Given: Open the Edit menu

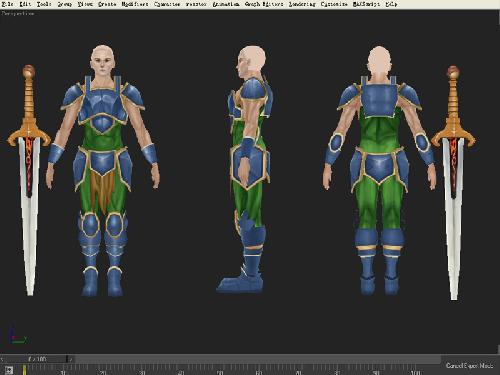Looking at the screenshot, I should tap(25, 4).
